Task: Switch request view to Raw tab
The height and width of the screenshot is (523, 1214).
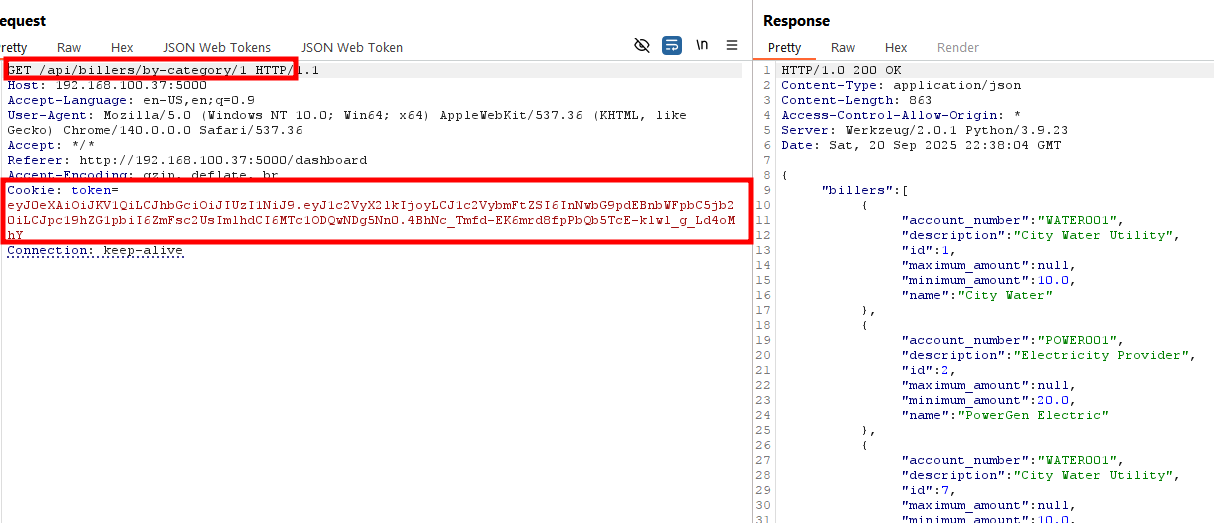Action: click(x=69, y=47)
